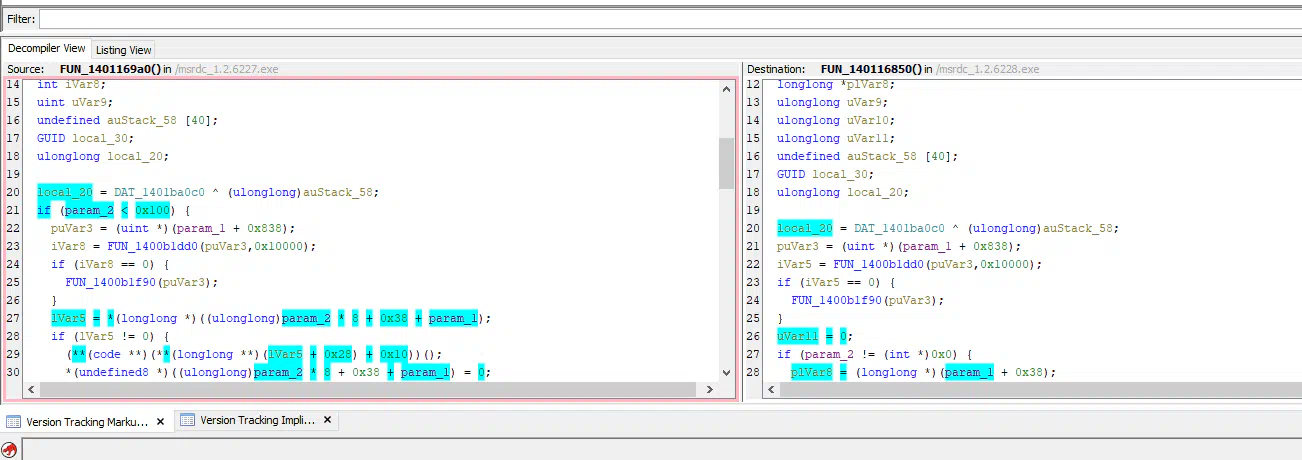Switch to the Decompiler View tab
Image resolution: width=1302 pixels, height=460 pixels.
point(47,48)
